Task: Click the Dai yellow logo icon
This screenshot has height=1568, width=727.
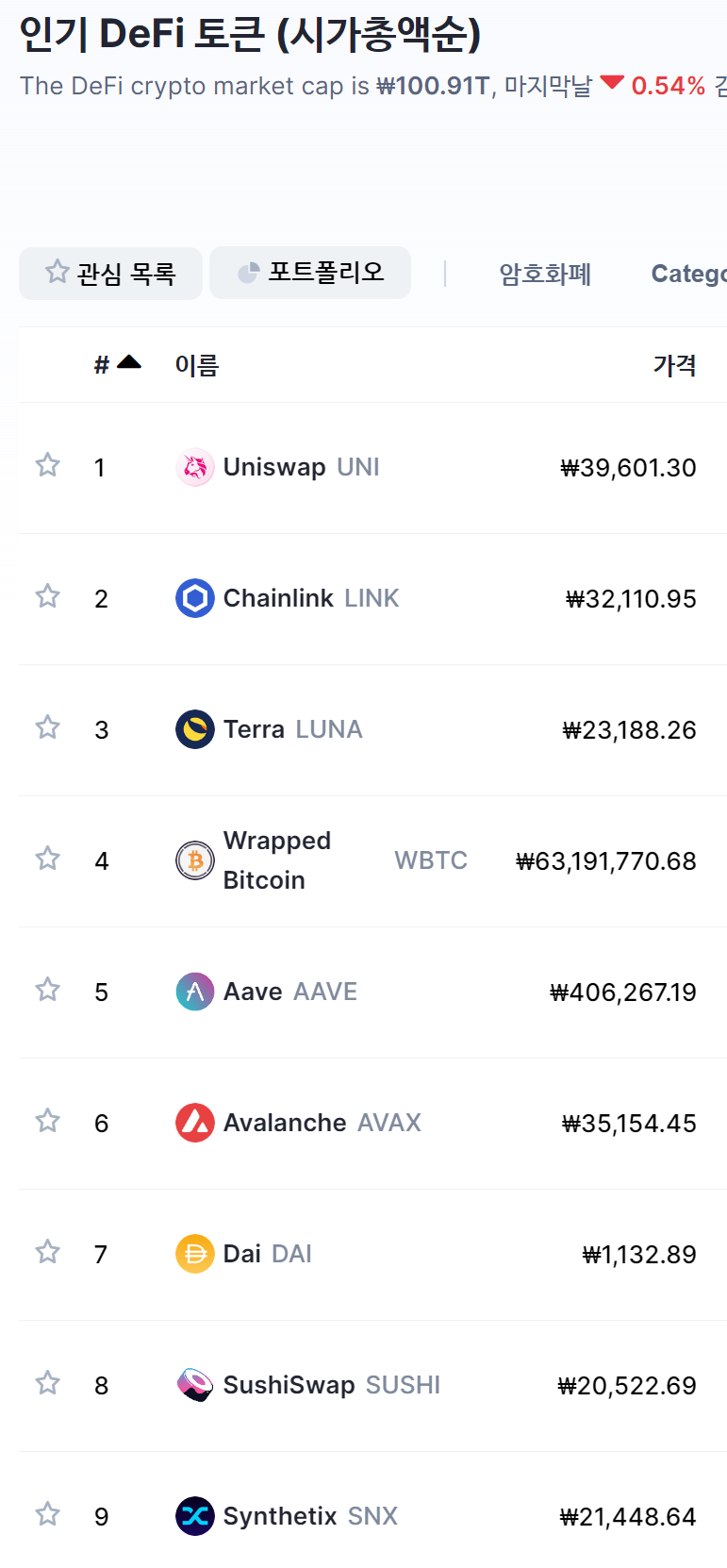Action: tap(195, 1254)
